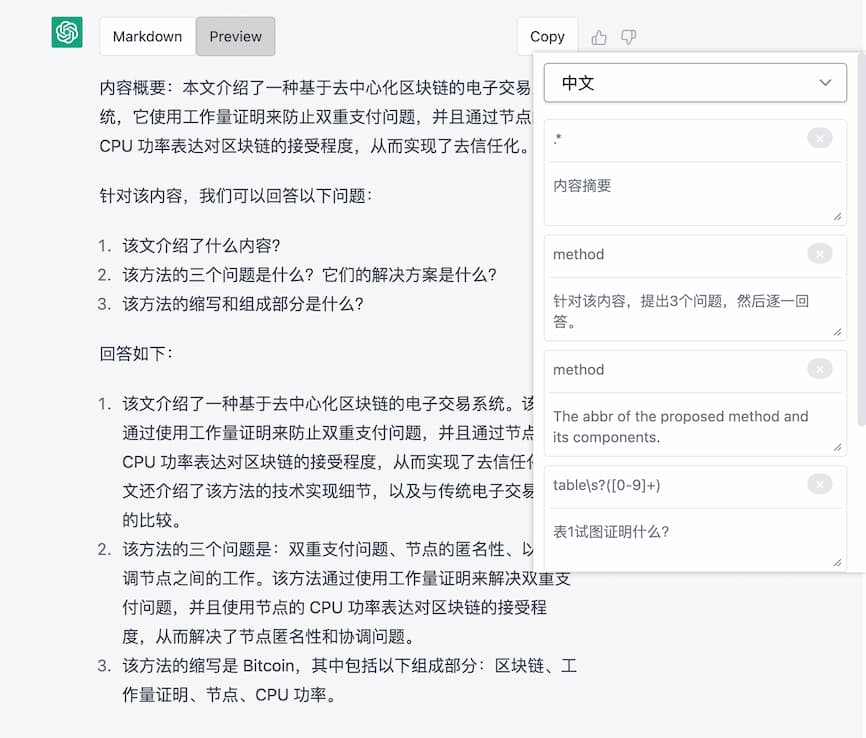
Task: Edit the table\s?([0-9]+) pattern field
Action: 677,485
